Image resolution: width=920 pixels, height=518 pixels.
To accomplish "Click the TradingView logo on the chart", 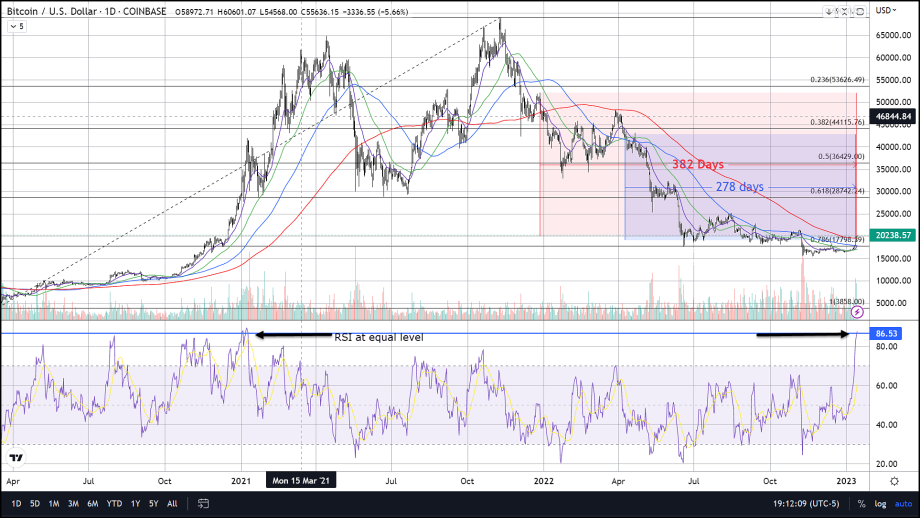I will (x=16, y=459).
